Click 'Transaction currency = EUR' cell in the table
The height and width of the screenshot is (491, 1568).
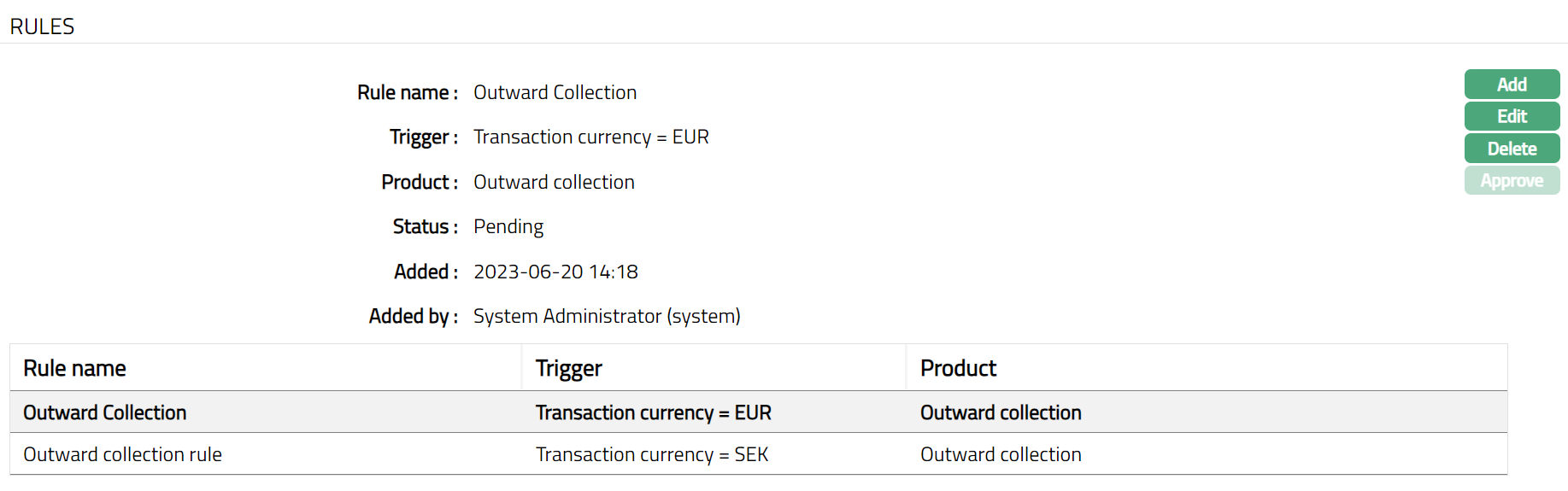tap(653, 412)
